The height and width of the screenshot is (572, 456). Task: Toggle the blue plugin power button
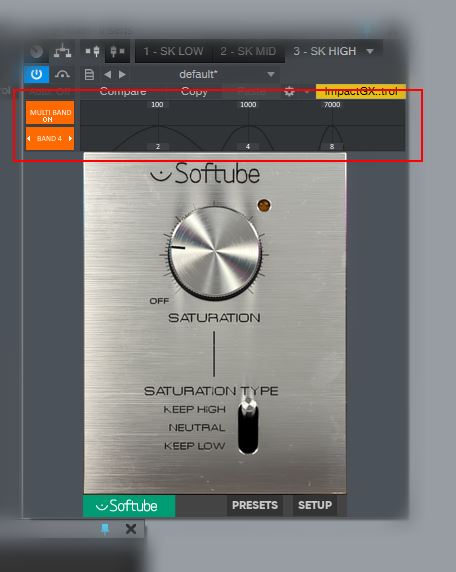pyautogui.click(x=36, y=74)
